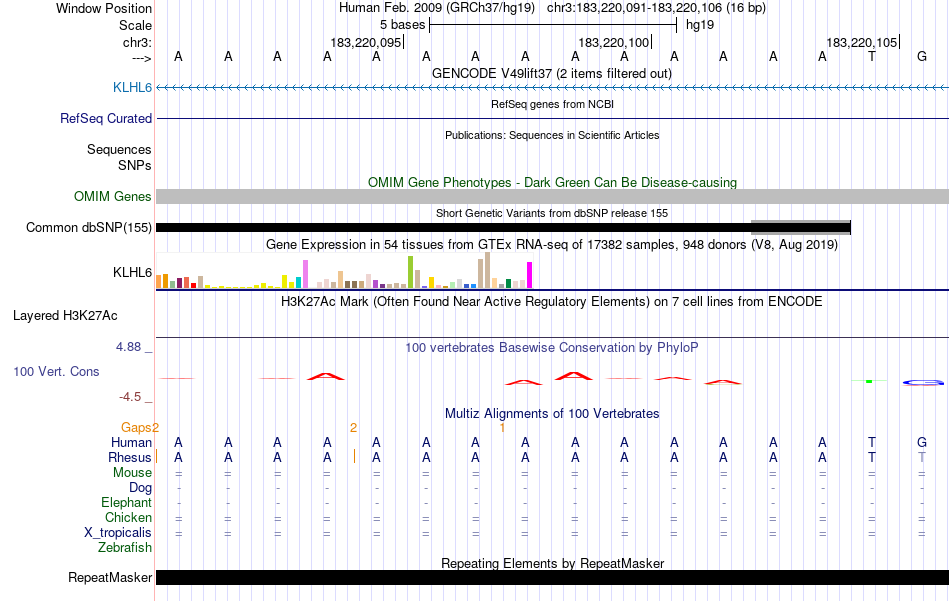Click the blue G logo in PhyloP track

click(923, 382)
